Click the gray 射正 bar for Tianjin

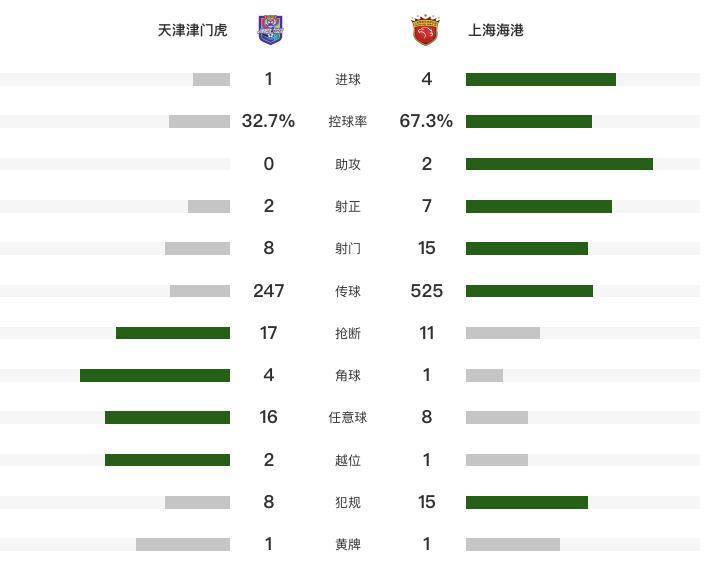point(209,206)
